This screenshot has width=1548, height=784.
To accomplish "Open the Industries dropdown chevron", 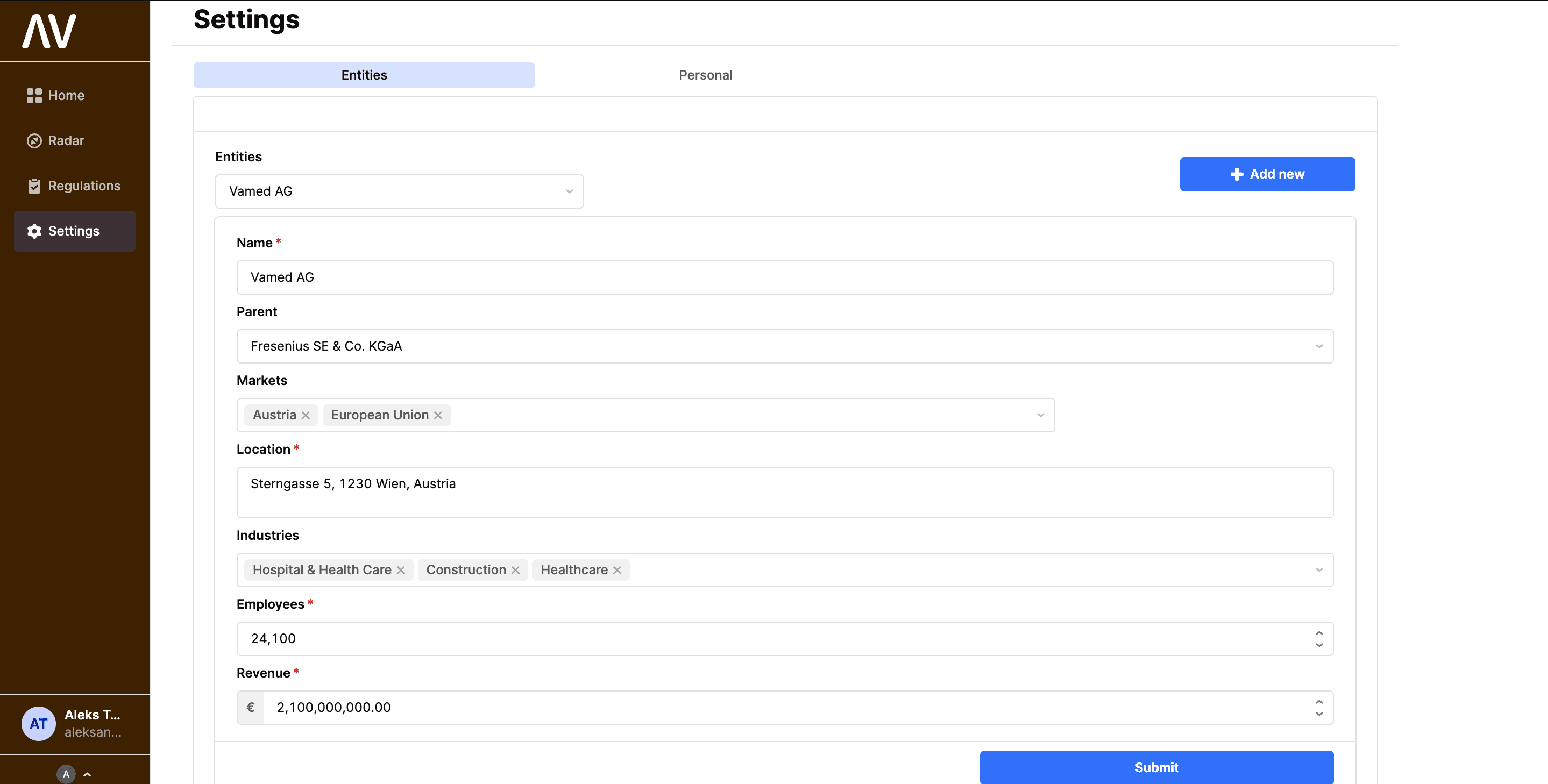I will click(1319, 569).
